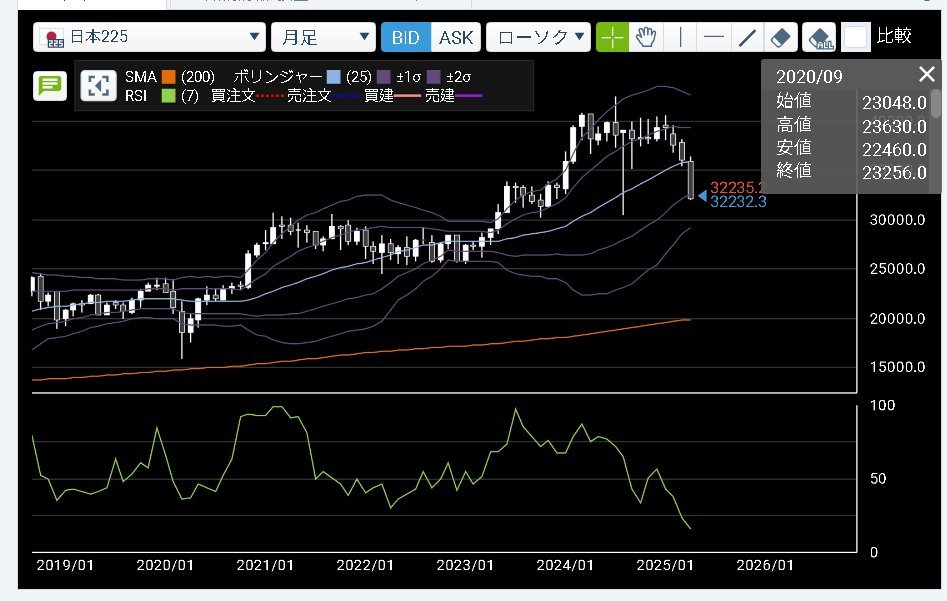Open the green chat comment icon

tap(48, 86)
